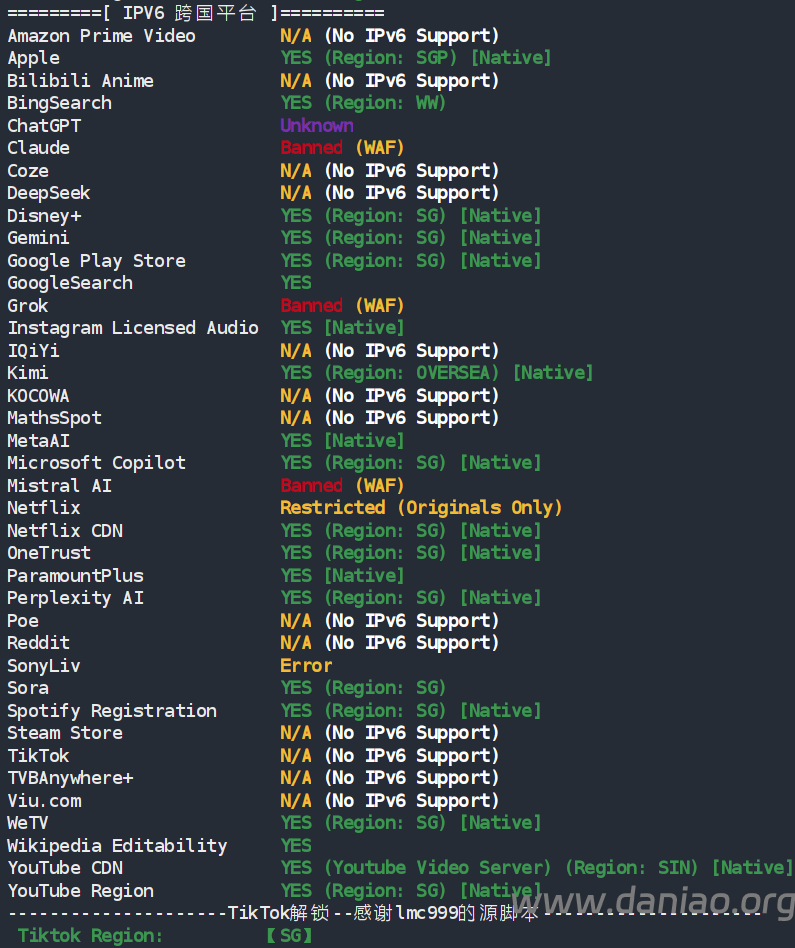Click the '【SG】' TikTok region value
Image resolution: width=795 pixels, height=948 pixels.
290,936
